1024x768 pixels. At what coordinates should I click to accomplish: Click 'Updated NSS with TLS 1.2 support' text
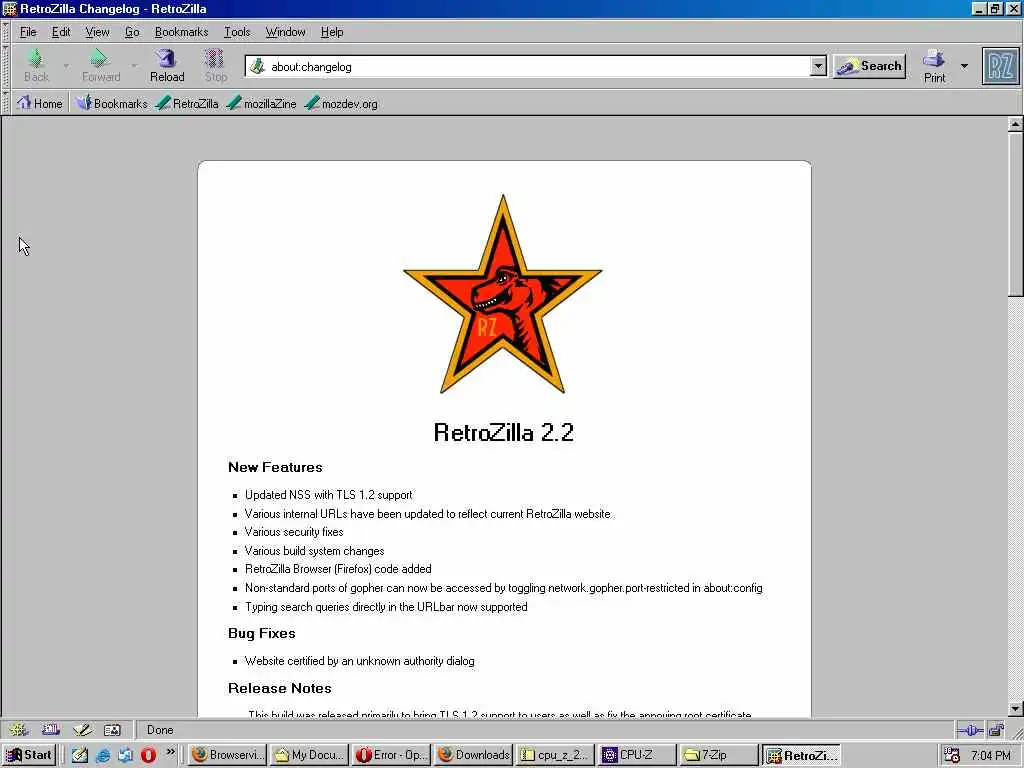[x=328, y=495]
